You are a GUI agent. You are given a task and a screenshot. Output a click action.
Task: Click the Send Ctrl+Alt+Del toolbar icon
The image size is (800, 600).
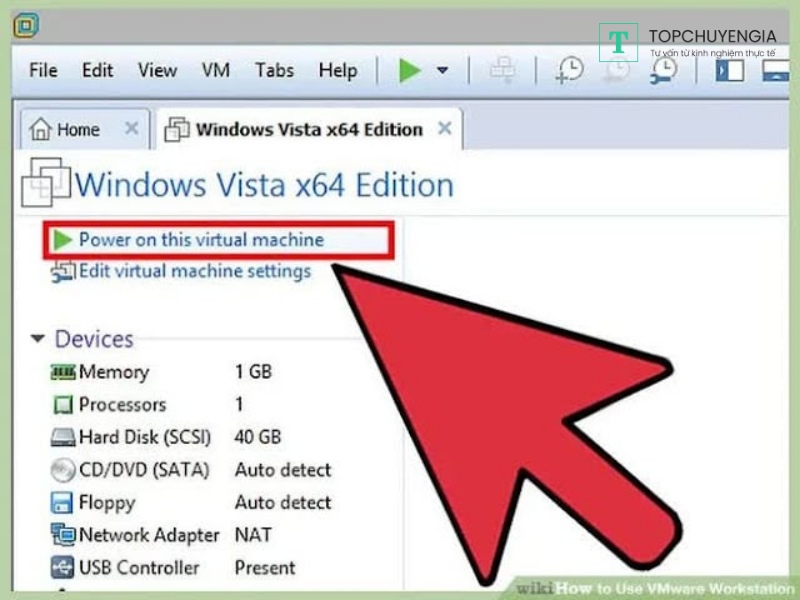pyautogui.click(x=502, y=71)
